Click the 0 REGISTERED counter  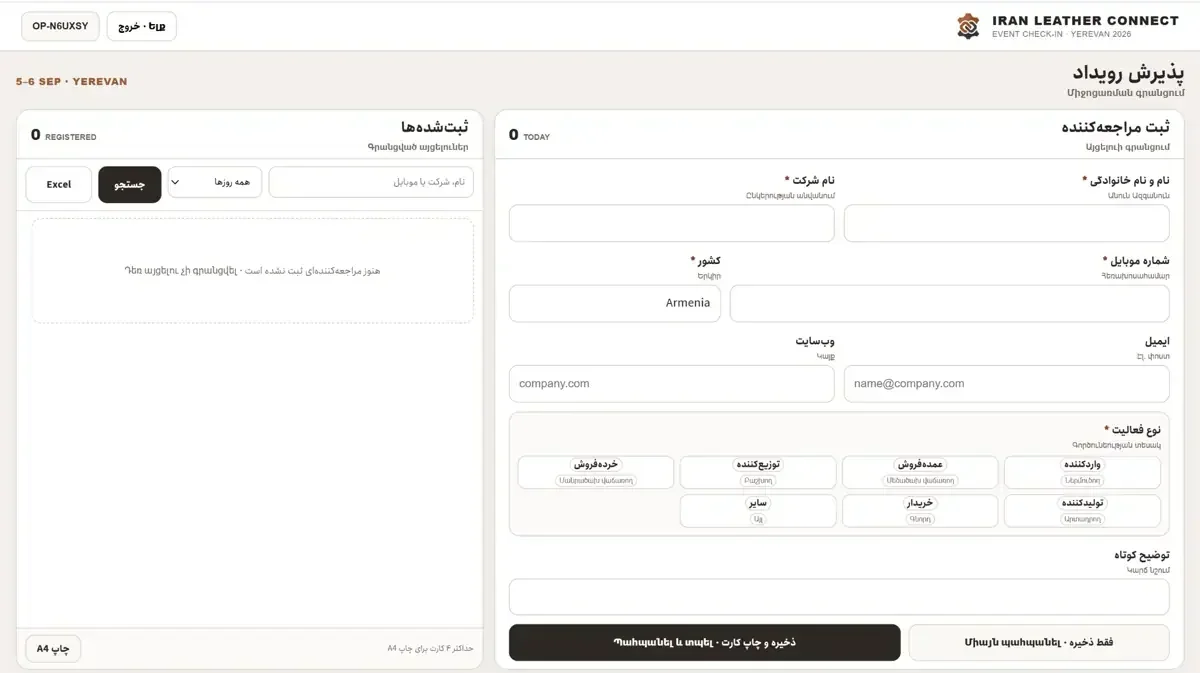click(63, 135)
